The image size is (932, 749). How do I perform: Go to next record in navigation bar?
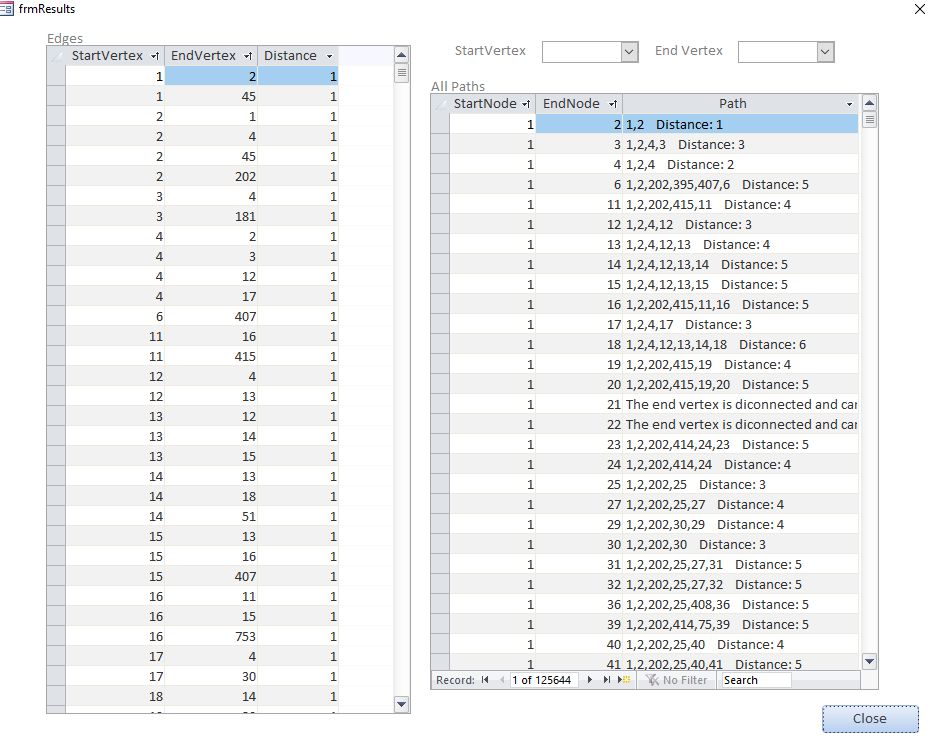tap(590, 679)
